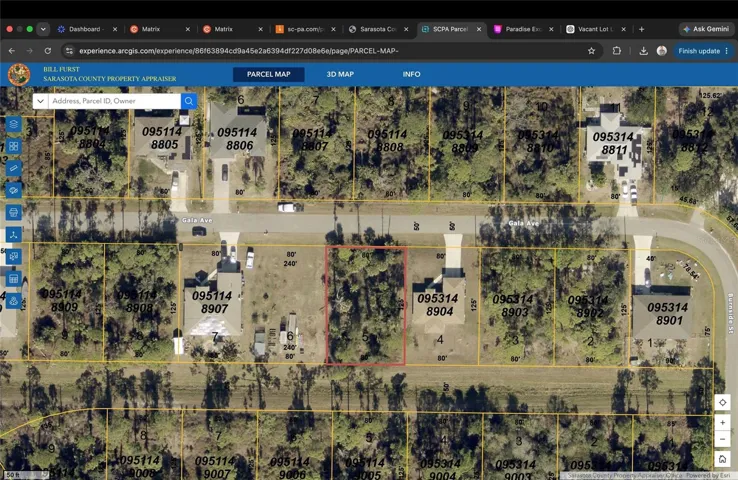Go back to the previous page
This screenshot has height=480, width=738.
click(12, 51)
